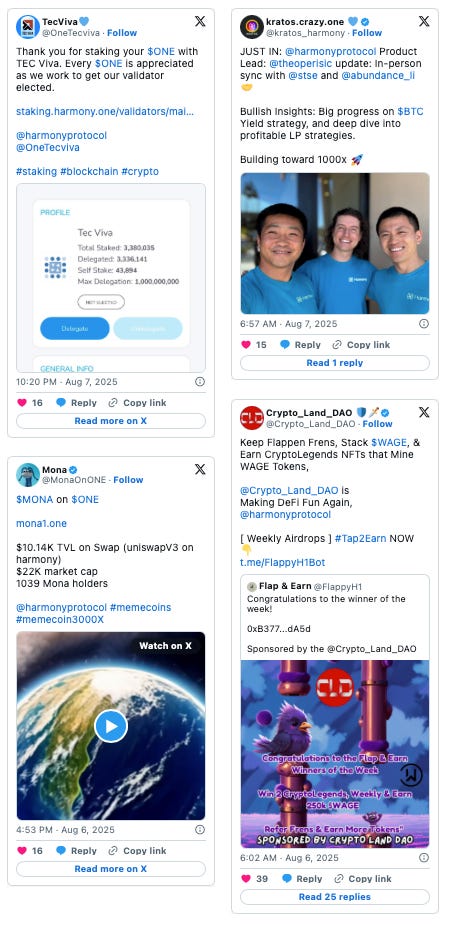Click Read 1 reply button
450x925 pixels.
pyautogui.click(x=334, y=363)
